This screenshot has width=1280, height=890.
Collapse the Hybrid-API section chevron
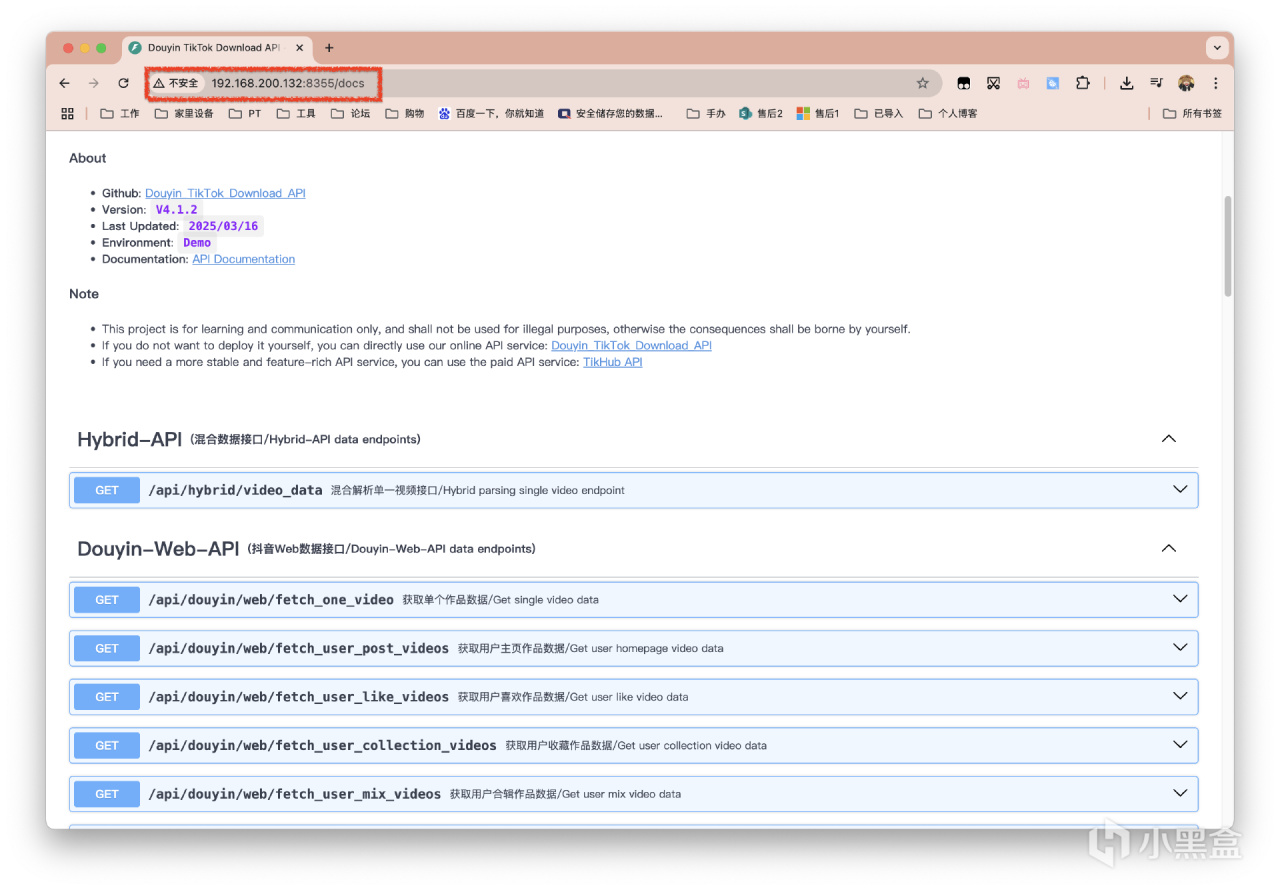[x=1168, y=439]
